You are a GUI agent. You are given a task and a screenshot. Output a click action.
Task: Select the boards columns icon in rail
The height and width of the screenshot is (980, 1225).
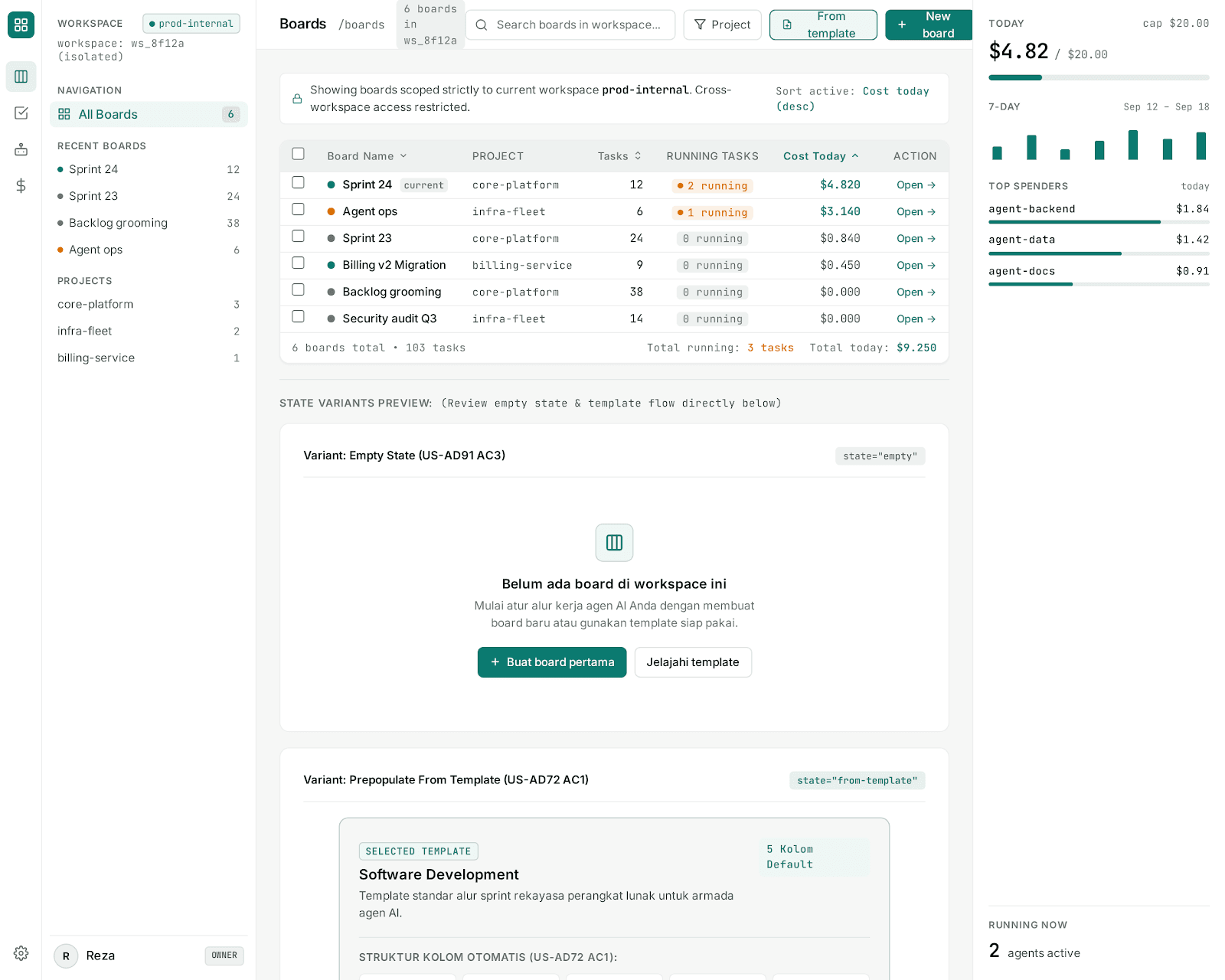tap(21, 77)
